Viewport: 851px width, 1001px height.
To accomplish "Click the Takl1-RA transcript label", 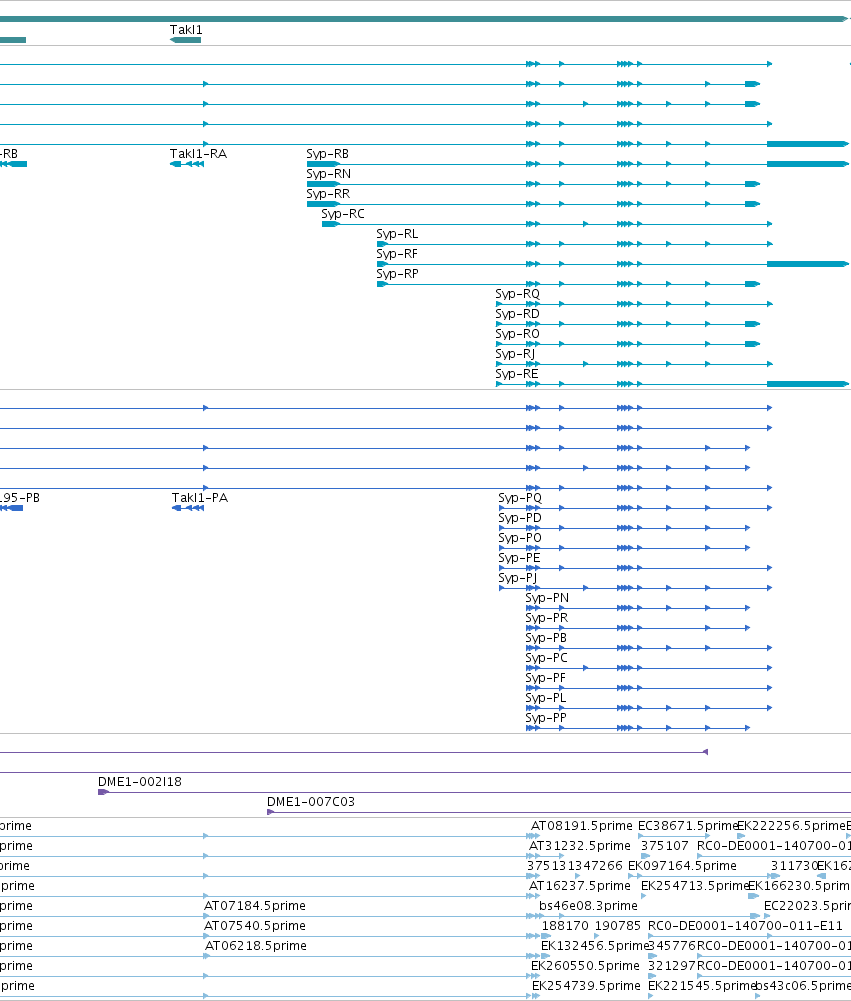I will [198, 153].
